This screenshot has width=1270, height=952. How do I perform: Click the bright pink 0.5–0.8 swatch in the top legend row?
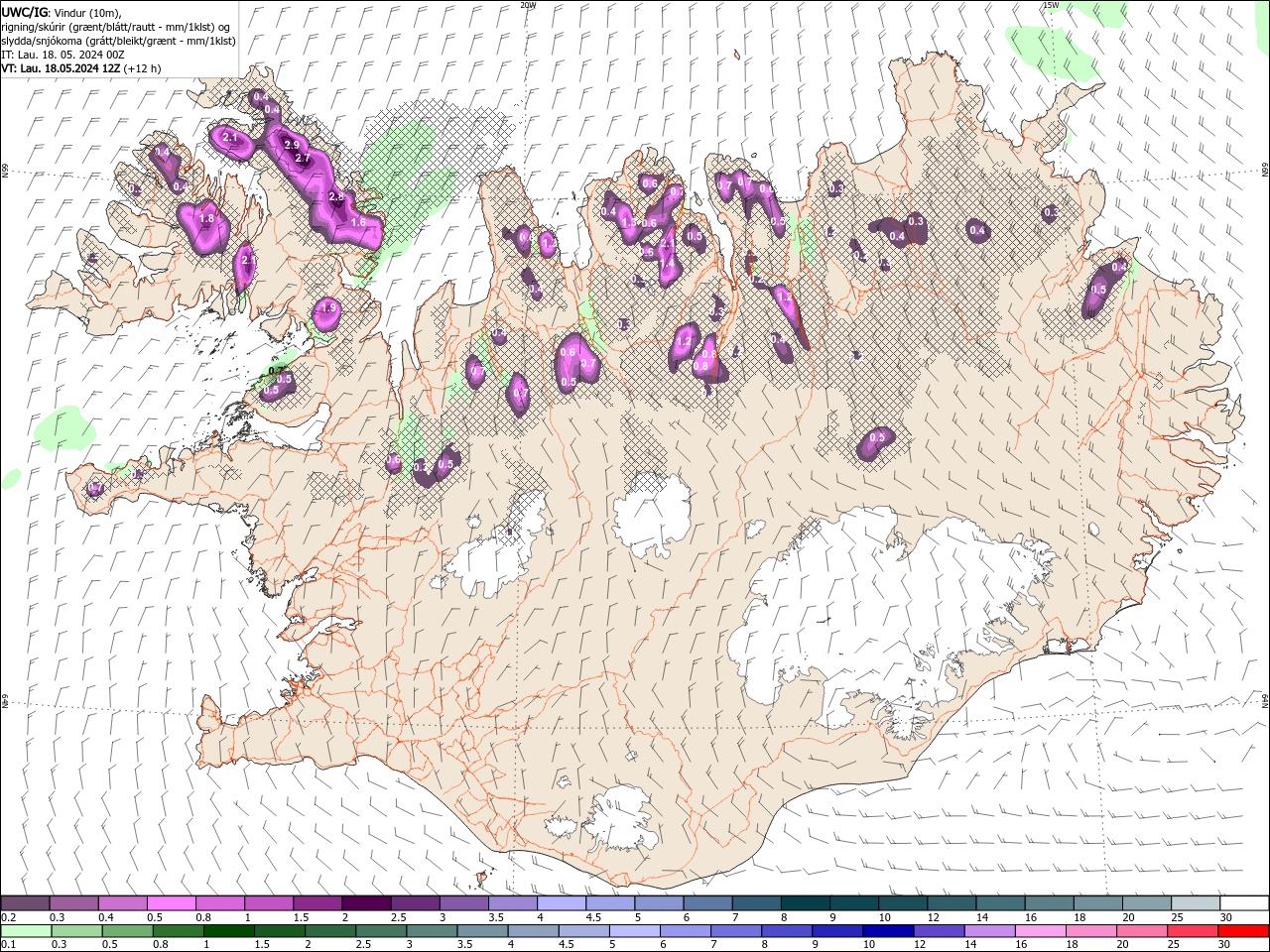point(171,903)
